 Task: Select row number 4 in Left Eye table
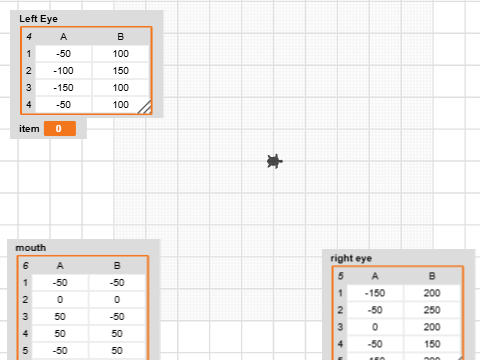(x=29, y=105)
